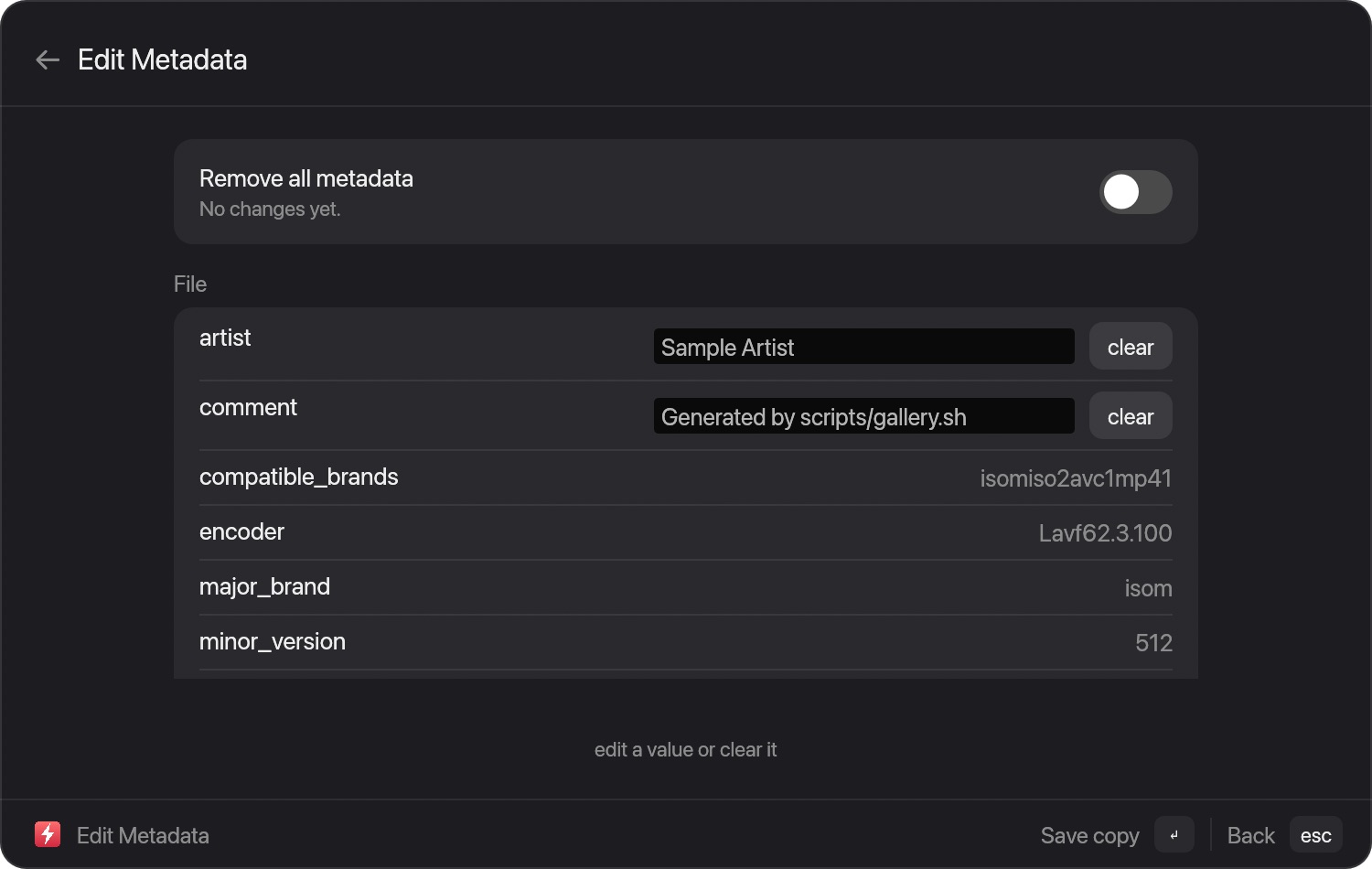The image size is (1372, 869).
Task: Select the Lavf62.3.100 value
Action: pyautogui.click(x=1105, y=533)
